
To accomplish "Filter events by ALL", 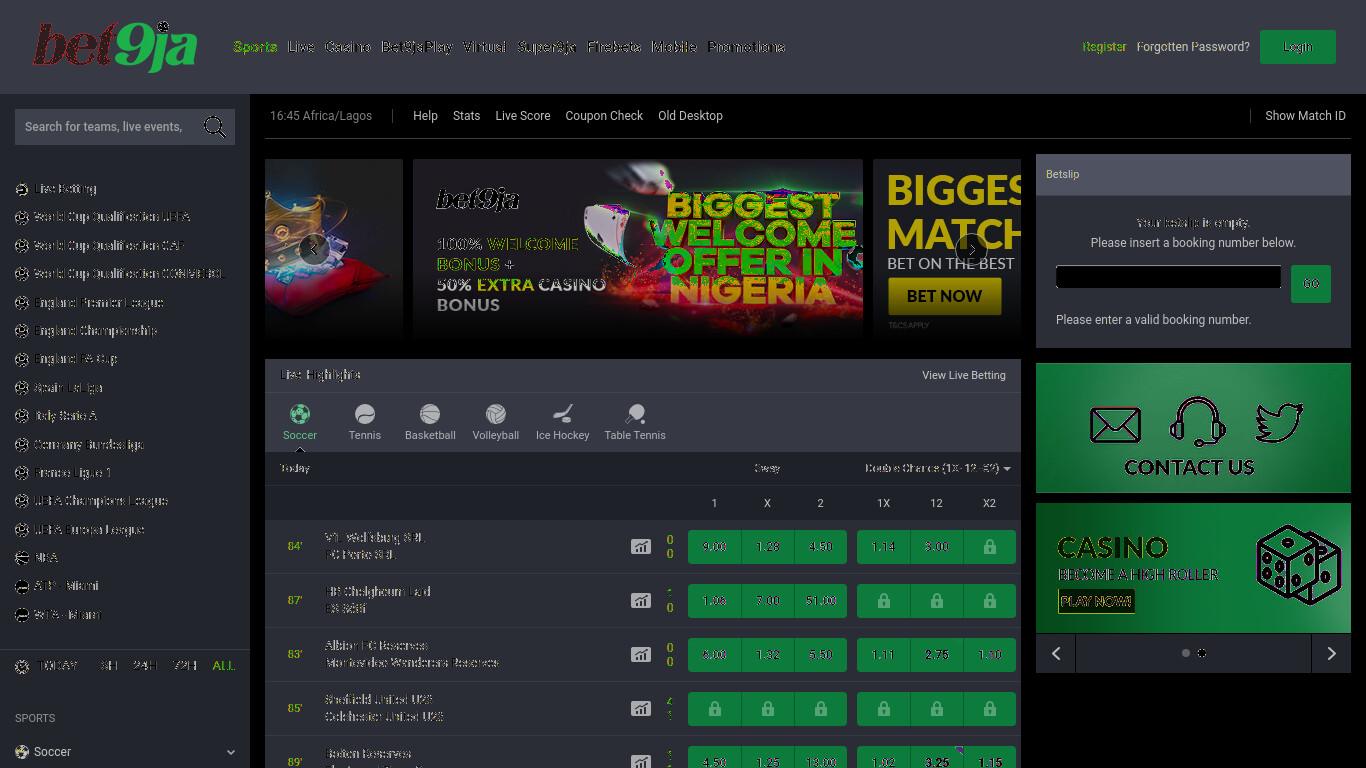I will [x=224, y=666].
